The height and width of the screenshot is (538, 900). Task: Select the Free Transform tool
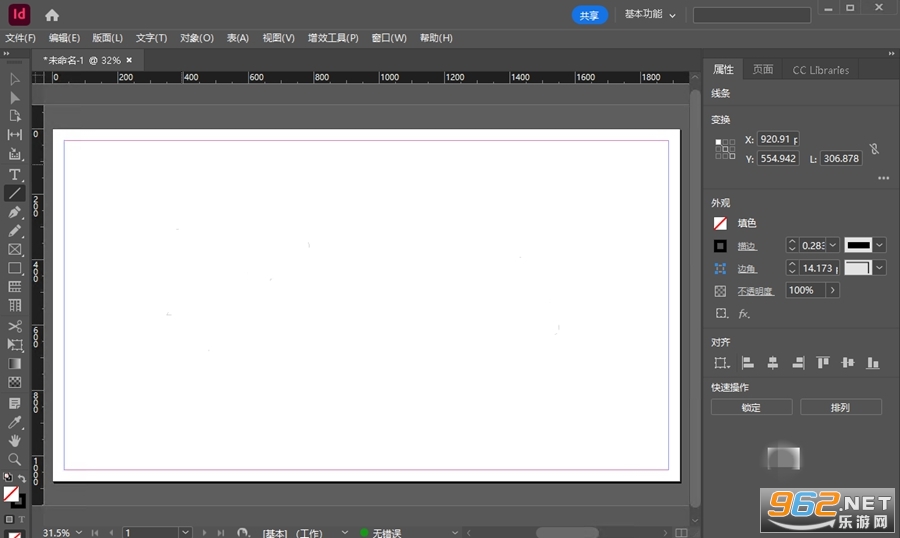coord(14,345)
